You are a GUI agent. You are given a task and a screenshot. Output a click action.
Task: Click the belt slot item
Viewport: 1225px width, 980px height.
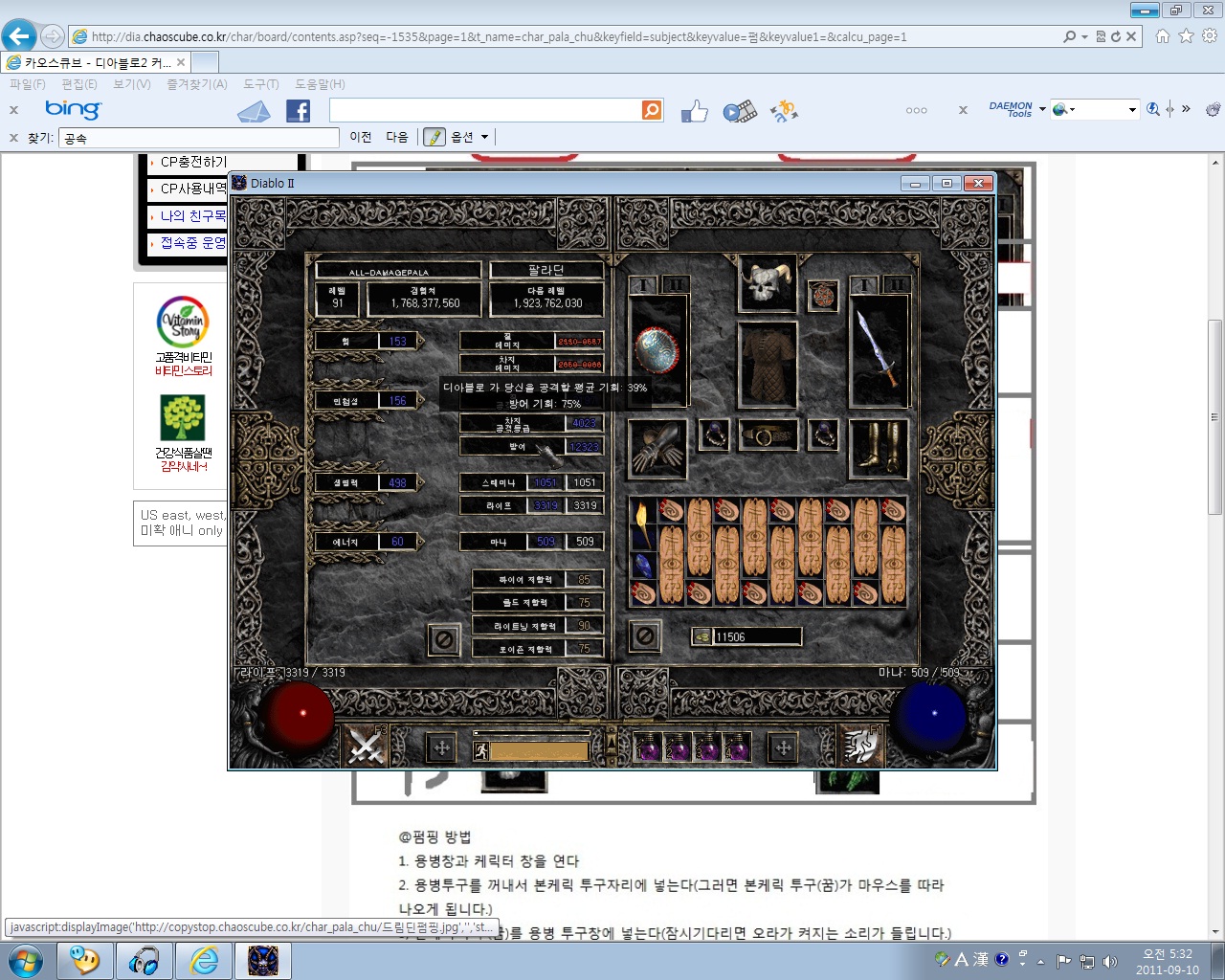coord(768,435)
